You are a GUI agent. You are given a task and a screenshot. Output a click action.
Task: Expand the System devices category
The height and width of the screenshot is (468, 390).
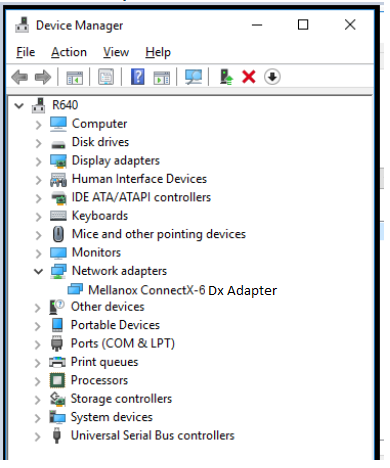pos(37,418)
